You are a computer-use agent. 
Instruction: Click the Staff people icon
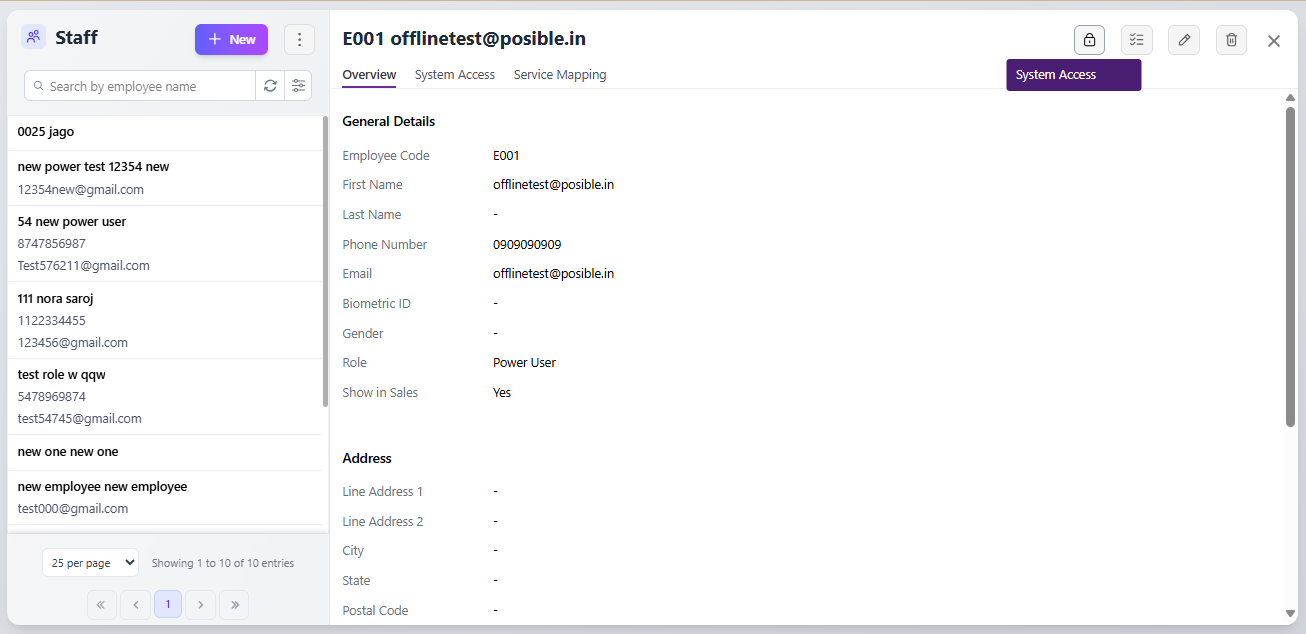coord(34,38)
